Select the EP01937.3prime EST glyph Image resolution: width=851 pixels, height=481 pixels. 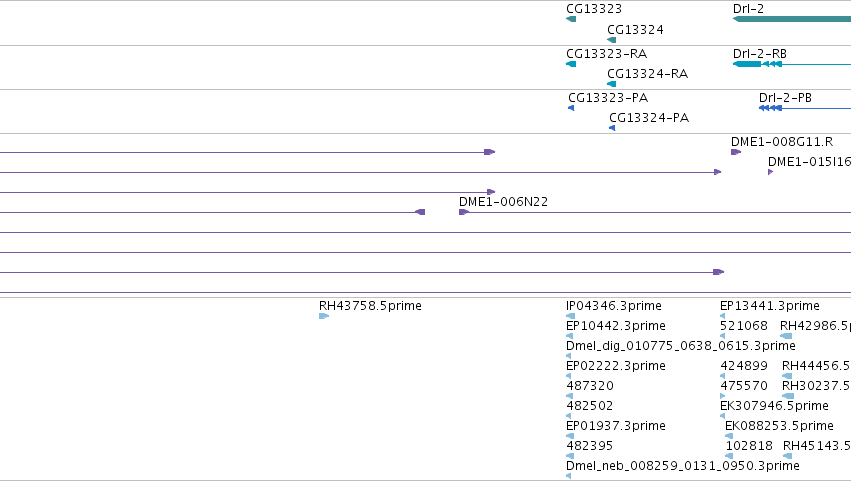pos(570,436)
